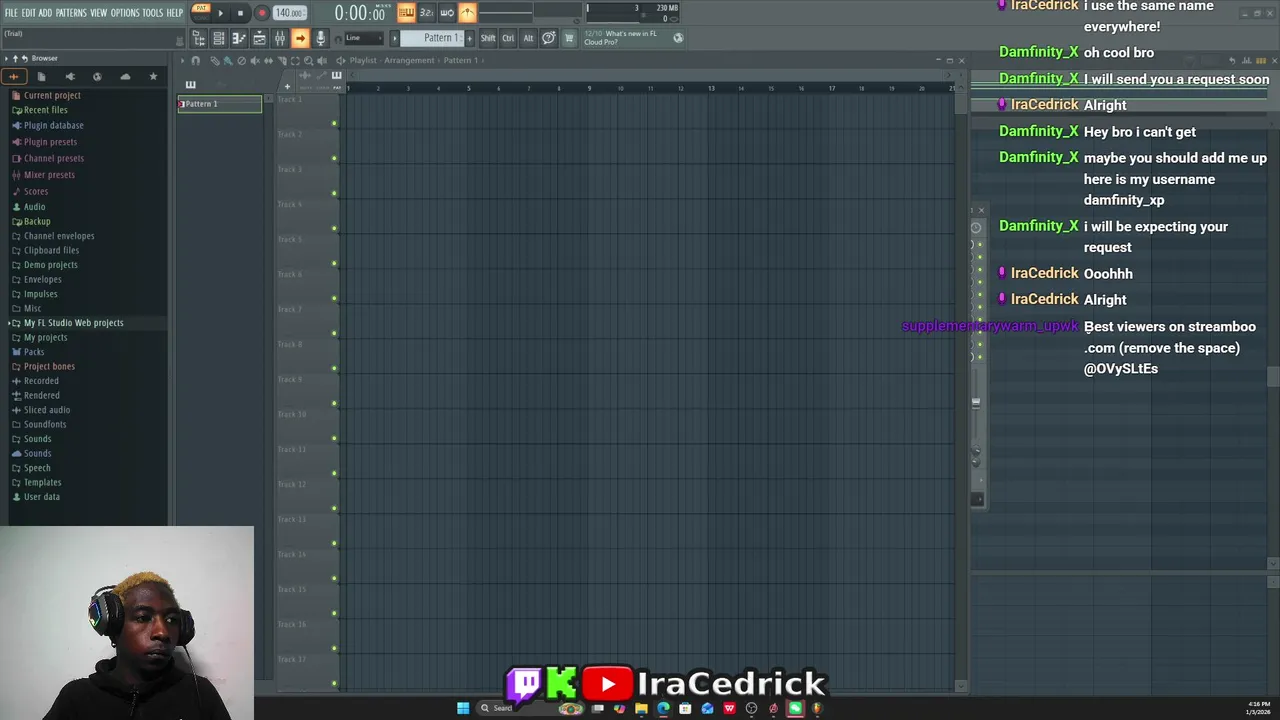Viewport: 1280px width, 720px height.
Task: Expand the My projects folder
Action: pos(46,337)
